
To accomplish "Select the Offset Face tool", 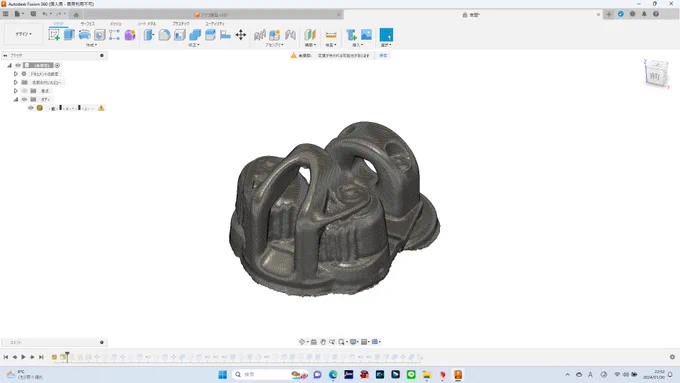I will point(210,35).
